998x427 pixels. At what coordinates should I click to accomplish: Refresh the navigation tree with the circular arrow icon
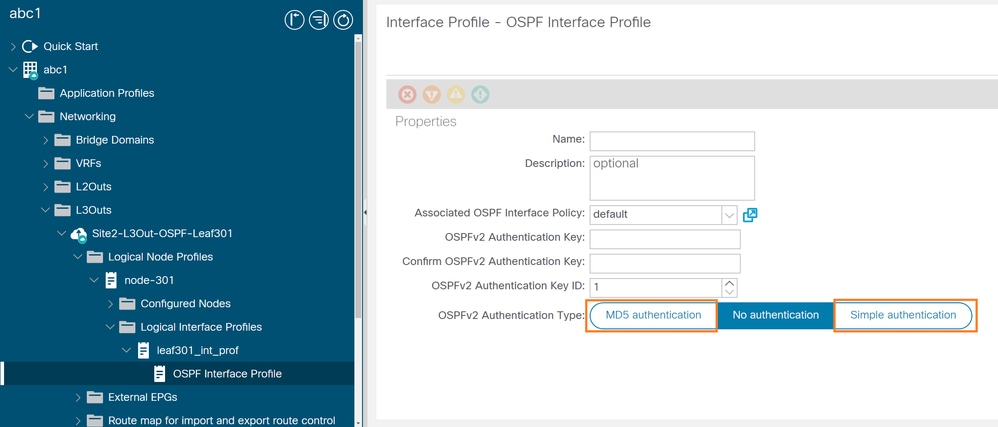pyautogui.click(x=342, y=20)
